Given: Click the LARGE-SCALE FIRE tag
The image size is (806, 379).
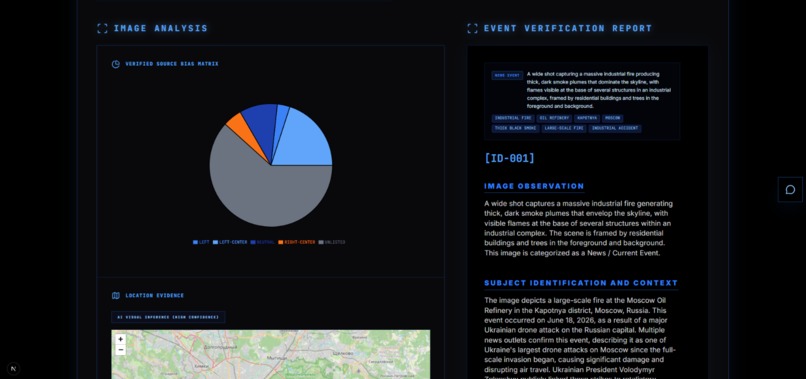Looking at the screenshot, I should [564, 129].
